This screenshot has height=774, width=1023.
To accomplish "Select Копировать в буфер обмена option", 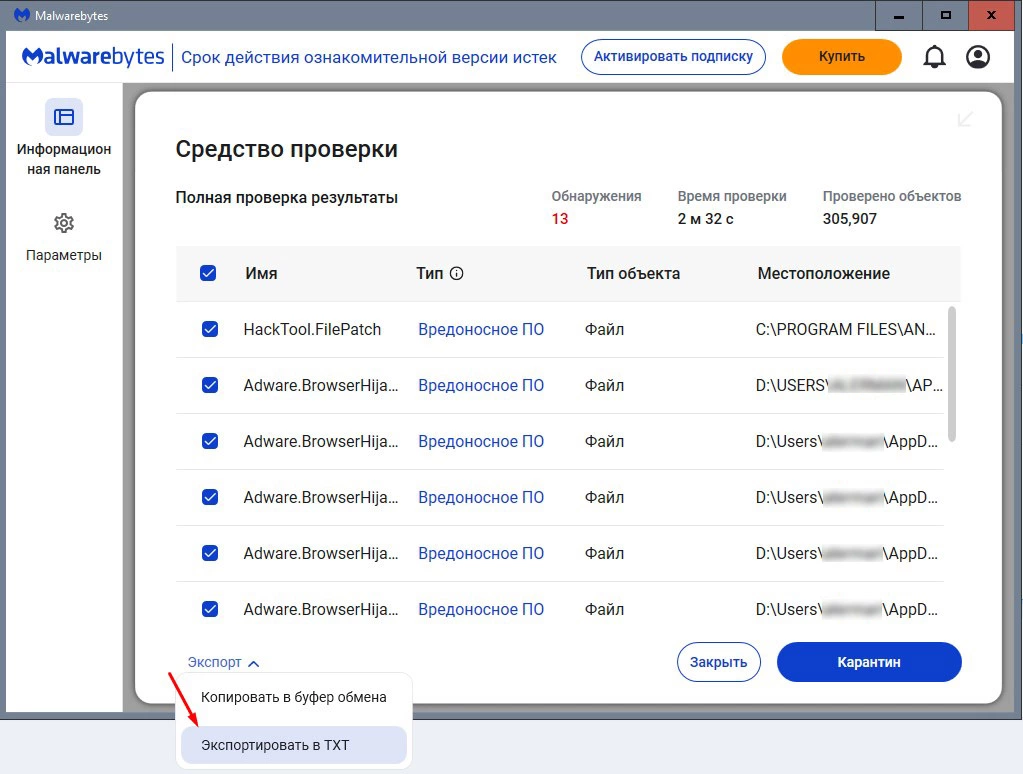I will (x=293, y=697).
